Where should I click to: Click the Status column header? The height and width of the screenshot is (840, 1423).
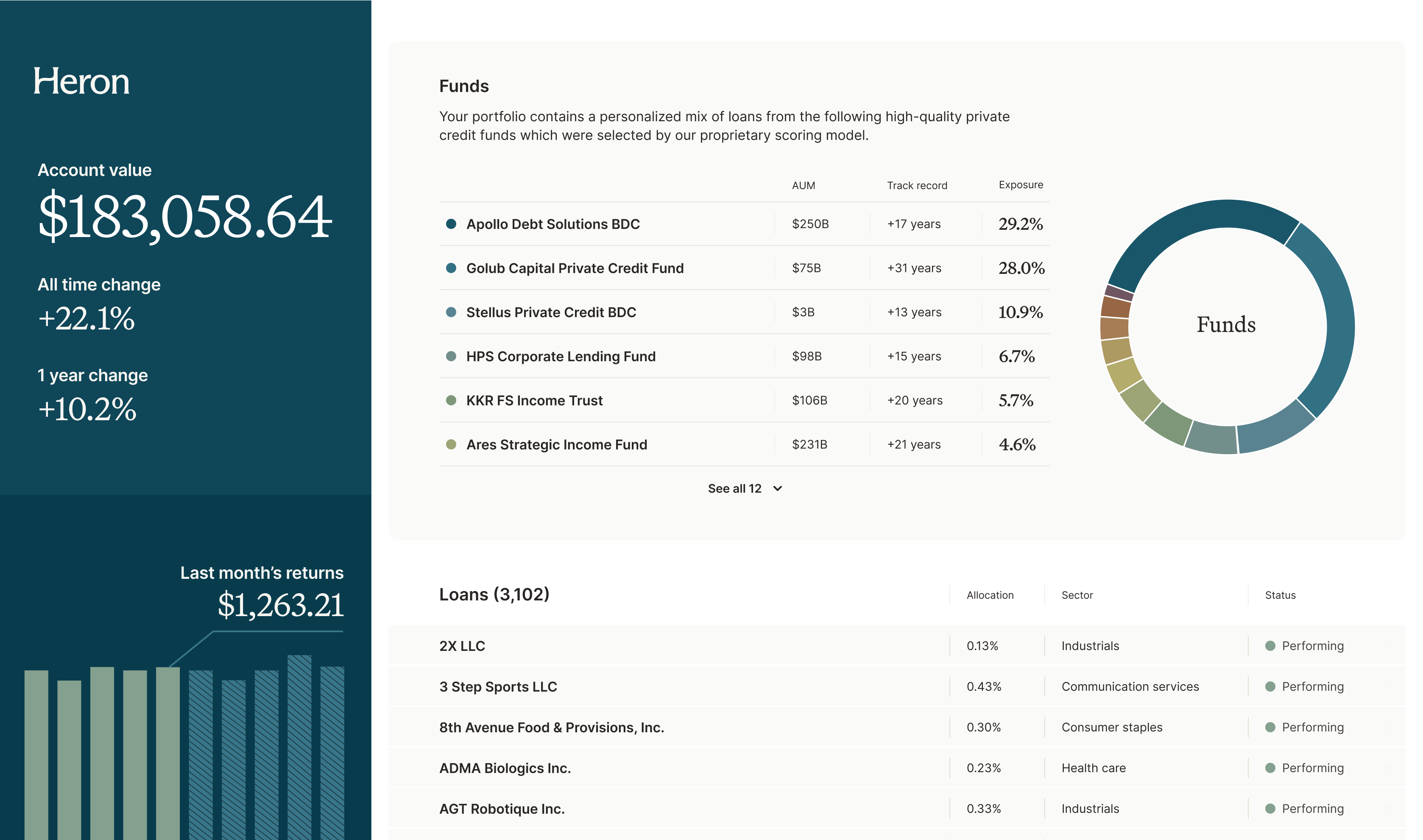click(1280, 595)
